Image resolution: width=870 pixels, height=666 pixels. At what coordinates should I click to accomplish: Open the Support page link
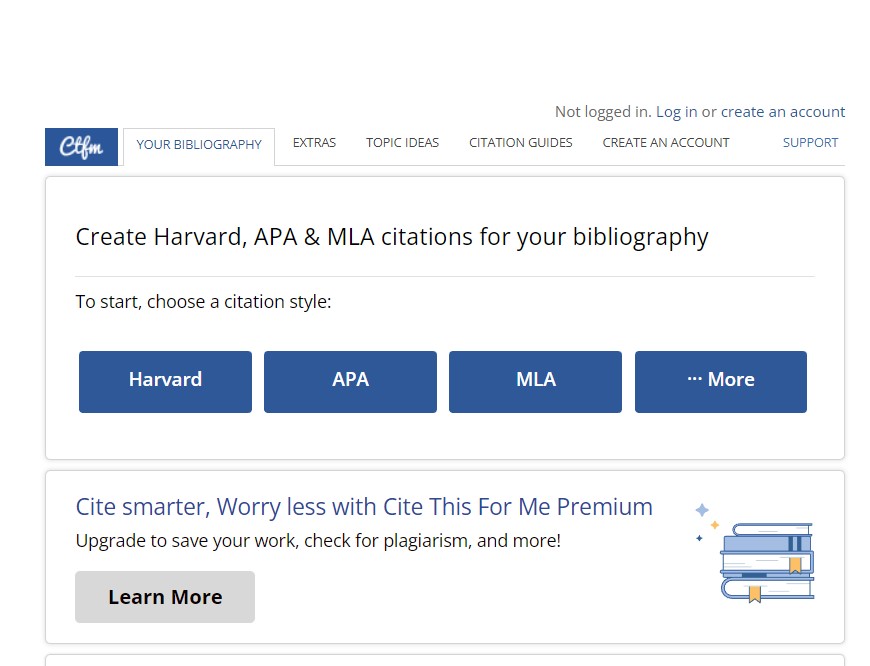[x=810, y=143]
